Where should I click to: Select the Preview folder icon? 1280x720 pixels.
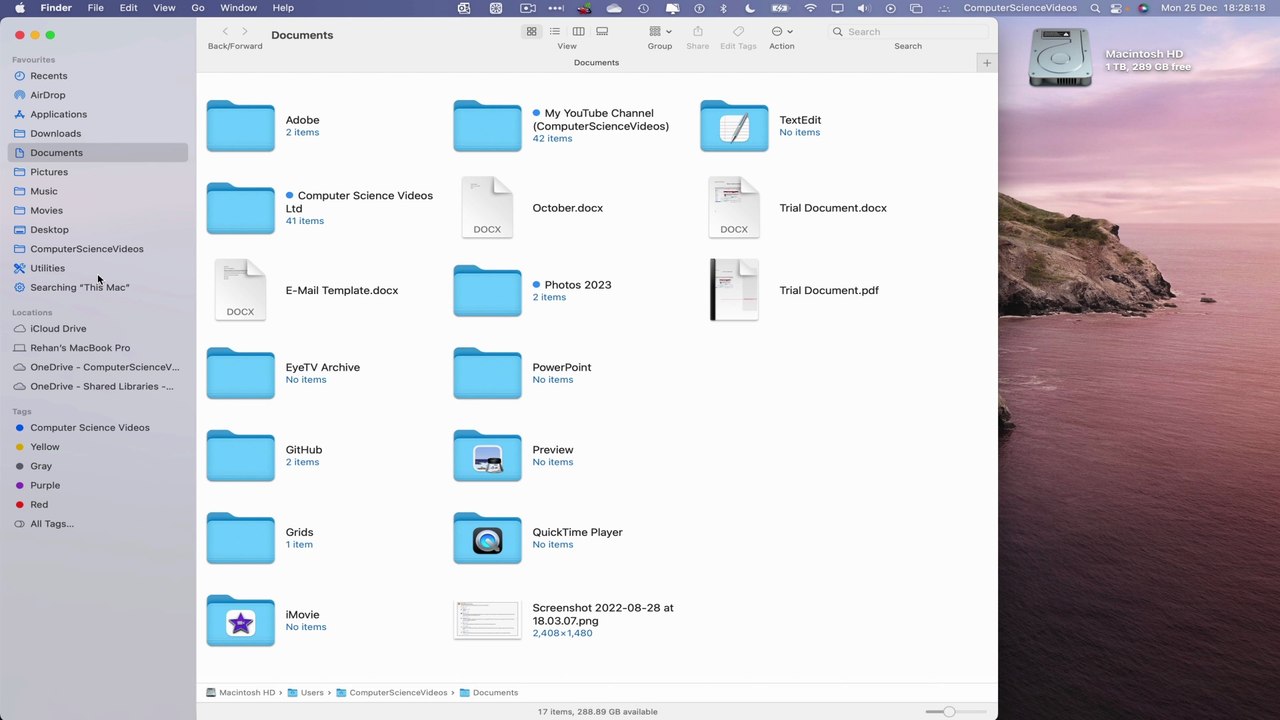(x=487, y=456)
